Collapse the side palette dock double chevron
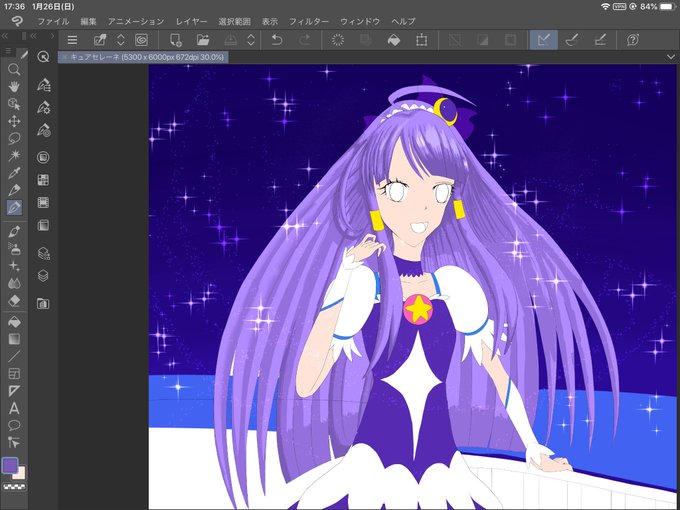The width and height of the screenshot is (680, 510). point(33,36)
